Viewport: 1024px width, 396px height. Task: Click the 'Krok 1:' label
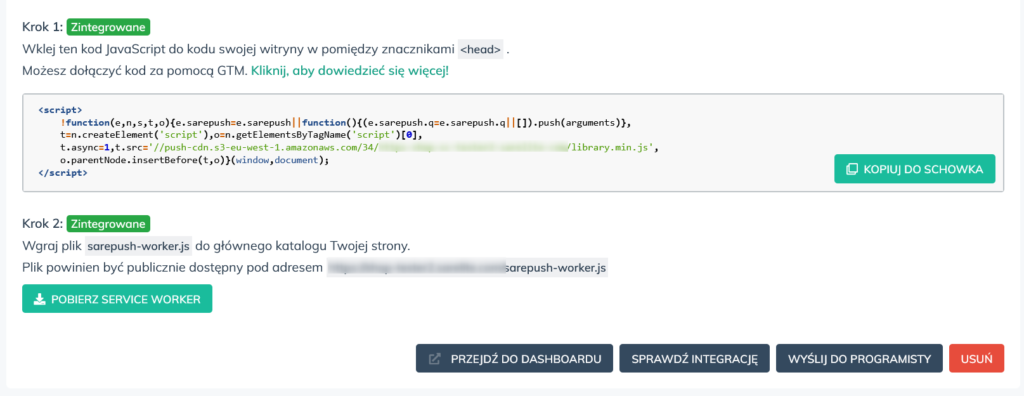[x=42, y=27]
